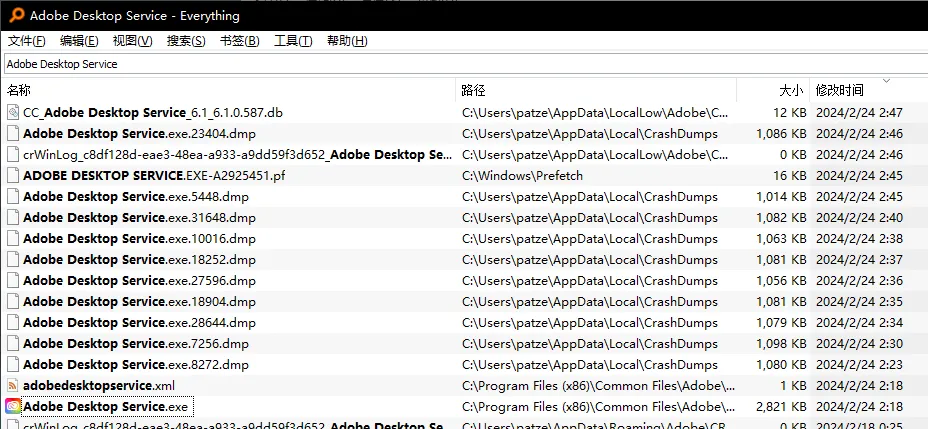The height and width of the screenshot is (429, 928).
Task: Open the 帮助(H) menu
Action: [347, 41]
